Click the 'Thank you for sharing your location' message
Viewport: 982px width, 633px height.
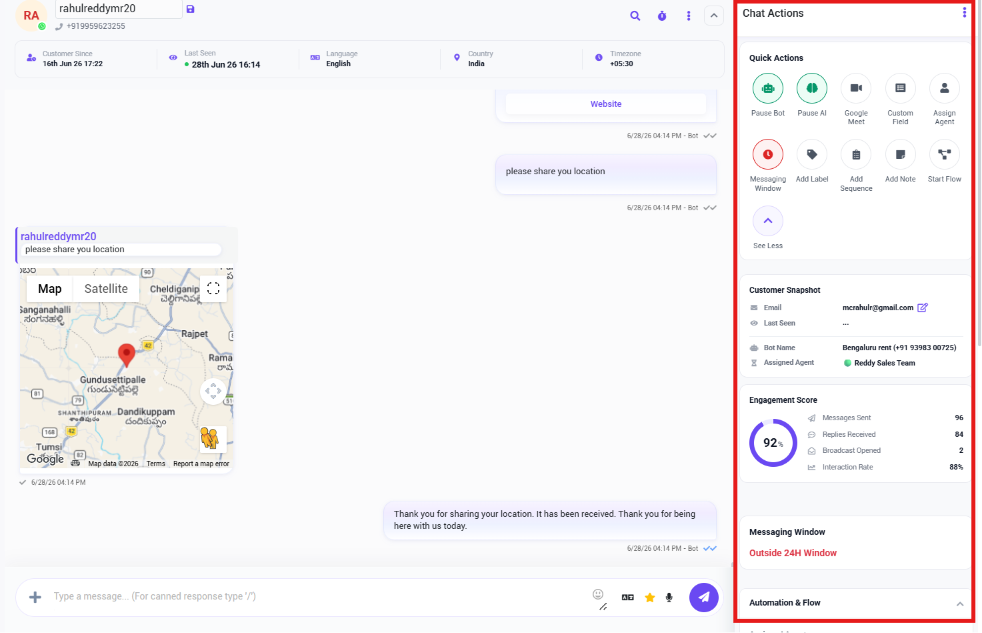pyautogui.click(x=550, y=520)
